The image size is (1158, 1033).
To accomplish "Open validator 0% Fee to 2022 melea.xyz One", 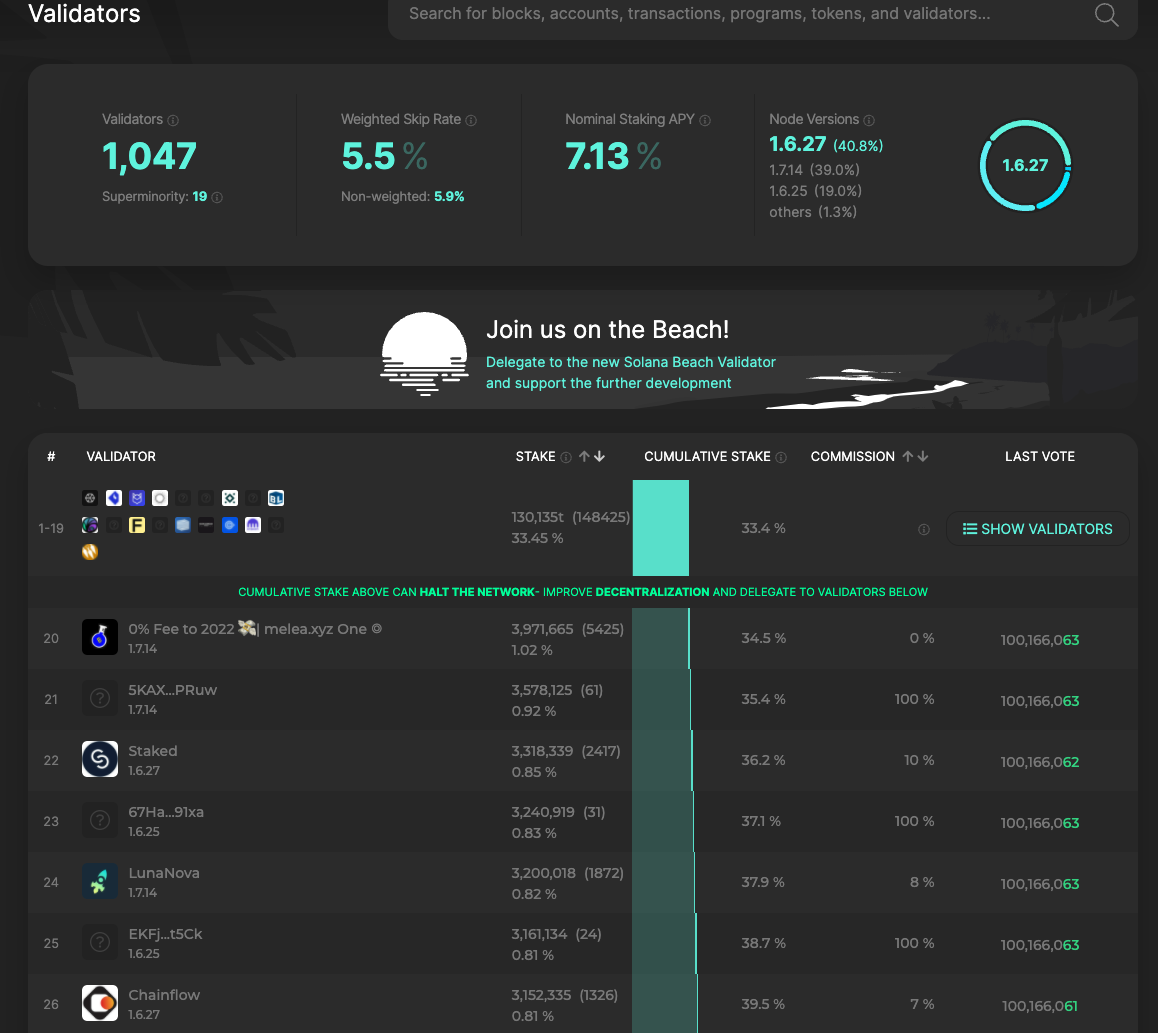I will [x=255, y=629].
